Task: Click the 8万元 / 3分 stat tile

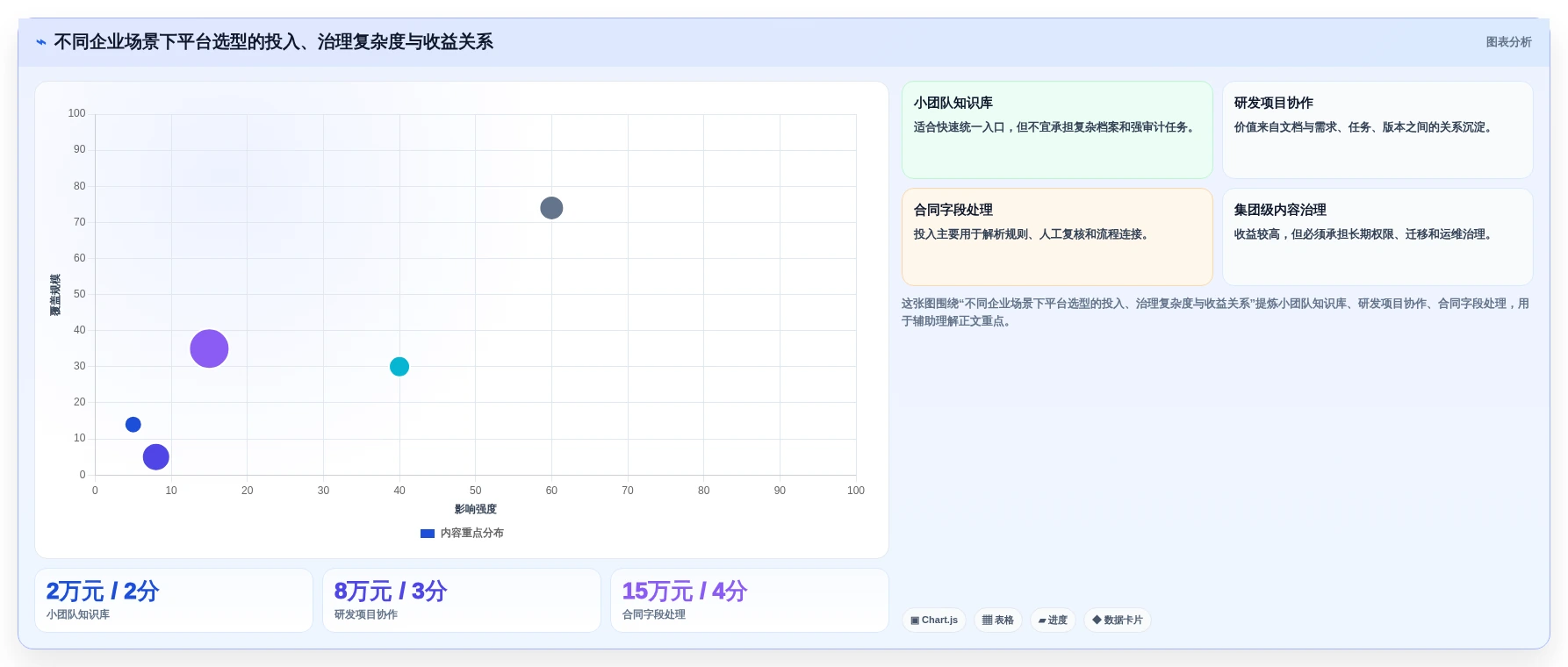Action: pos(462,600)
